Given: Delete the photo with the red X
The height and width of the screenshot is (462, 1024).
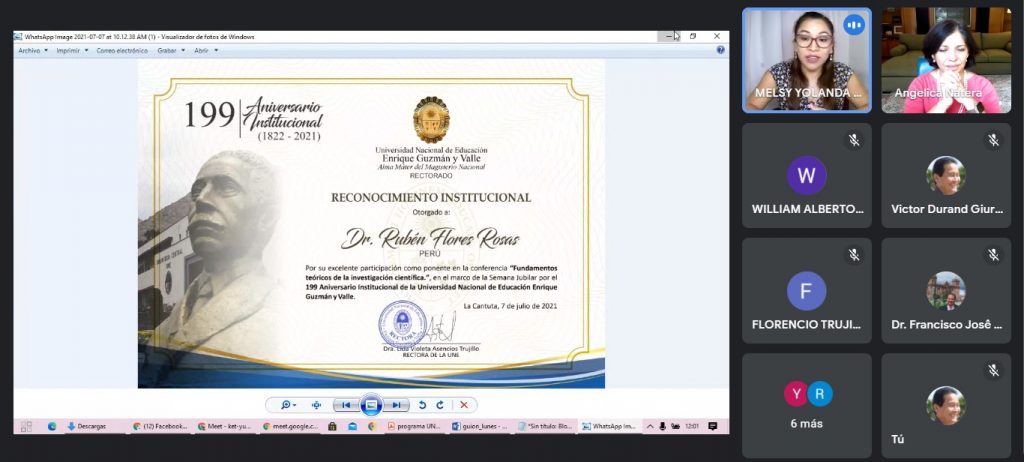Looking at the screenshot, I should 464,405.
